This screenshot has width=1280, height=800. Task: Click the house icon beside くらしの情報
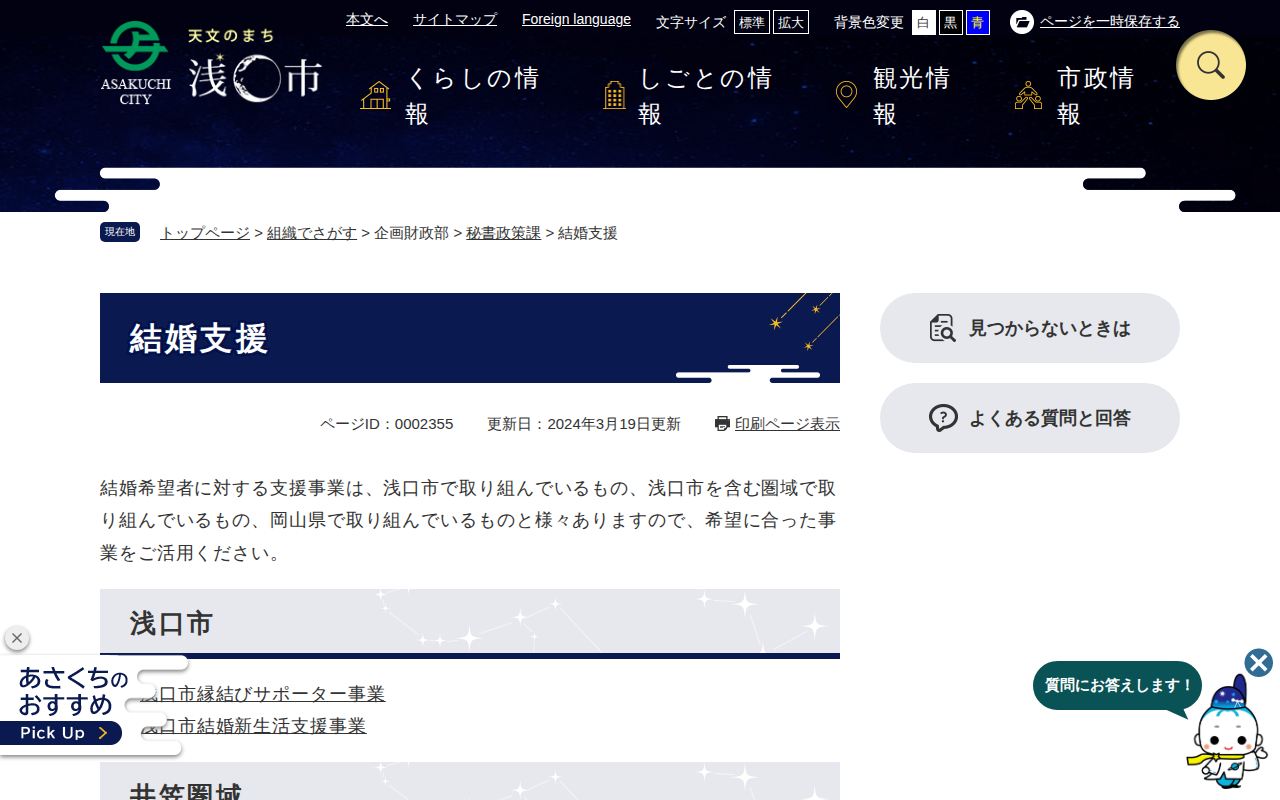376,96
